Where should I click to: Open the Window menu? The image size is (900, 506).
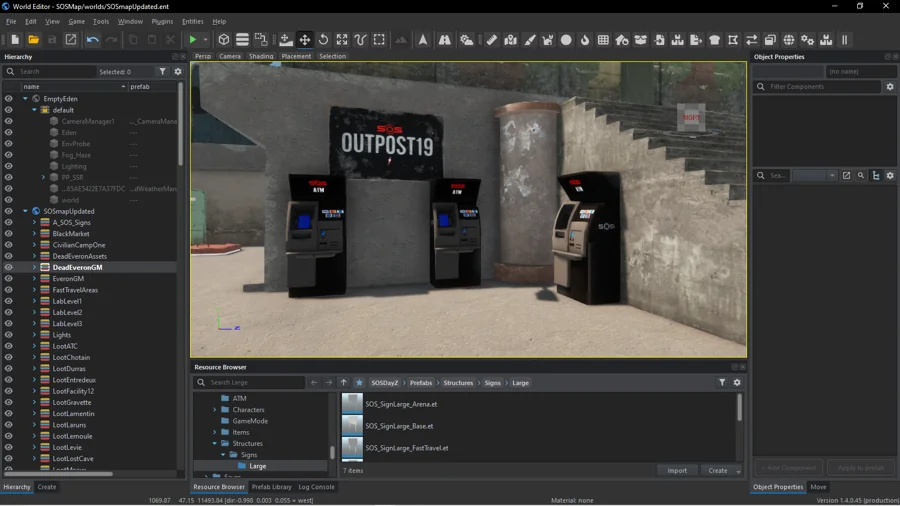(x=130, y=22)
